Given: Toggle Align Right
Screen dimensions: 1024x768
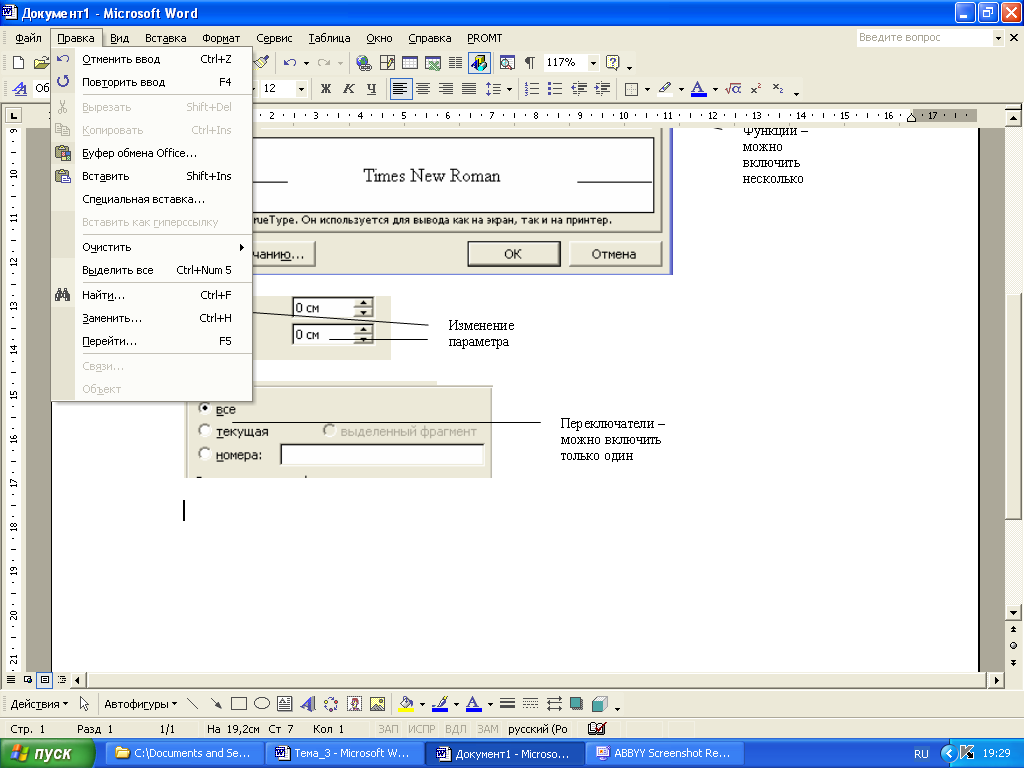Looking at the screenshot, I should pyautogui.click(x=446, y=88).
